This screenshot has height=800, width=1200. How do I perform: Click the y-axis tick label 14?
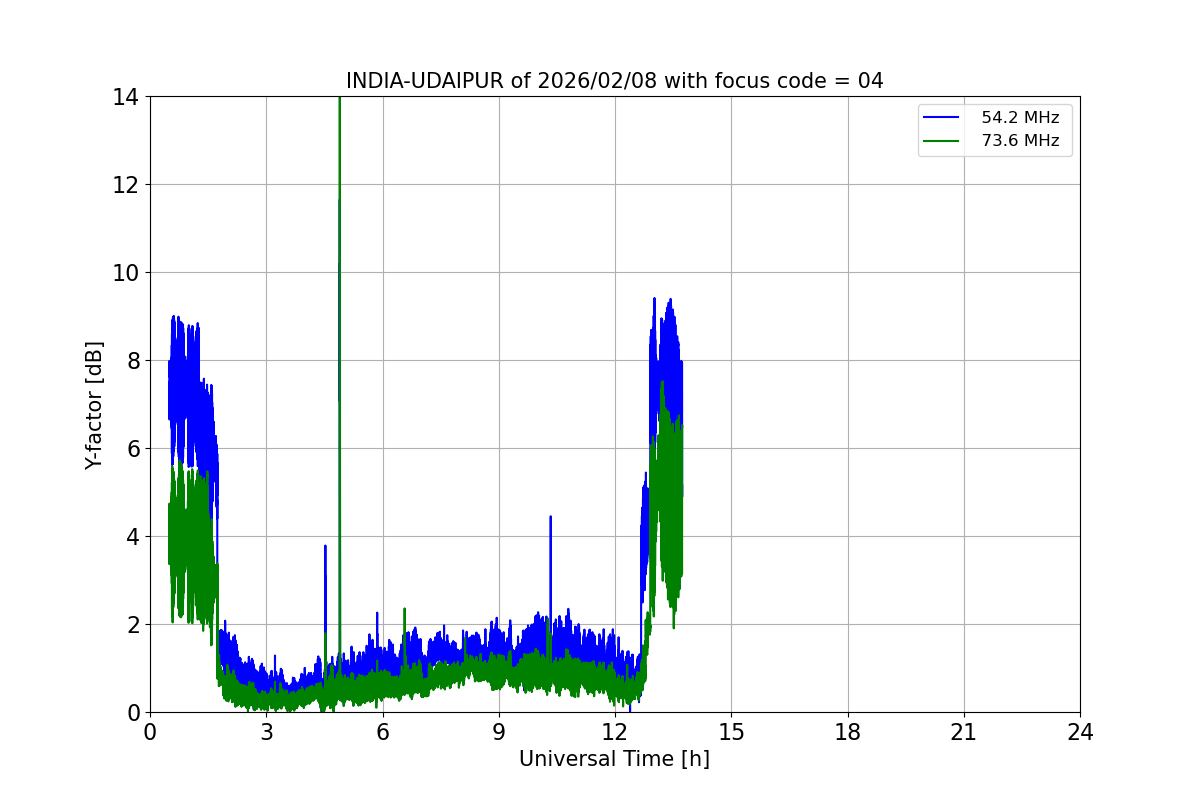[126, 97]
